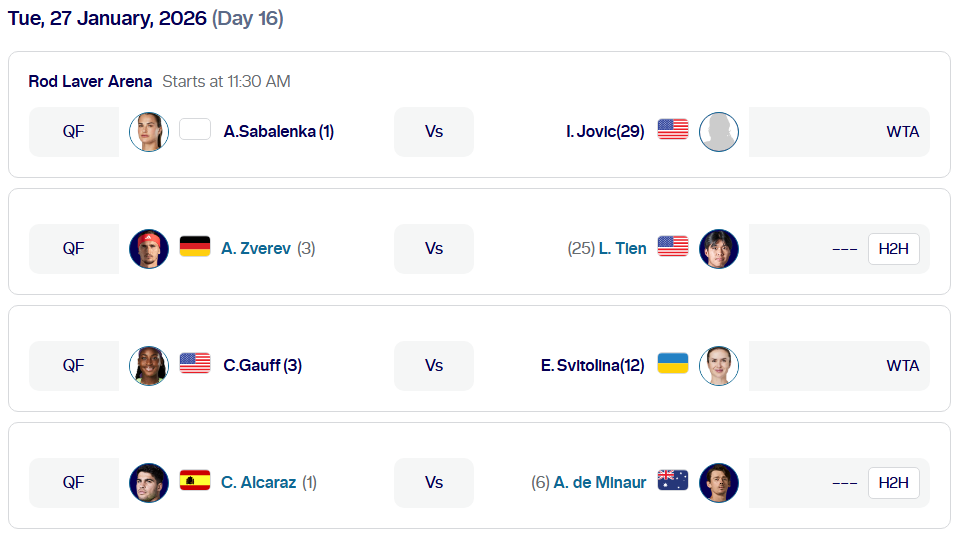Click Carlos Alcaraz's avatar photo

click(149, 483)
